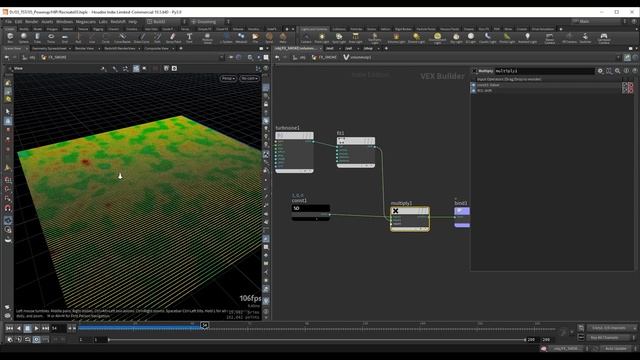Add a Caustic Light from the shelf

pyautogui.click(x=487, y=38)
